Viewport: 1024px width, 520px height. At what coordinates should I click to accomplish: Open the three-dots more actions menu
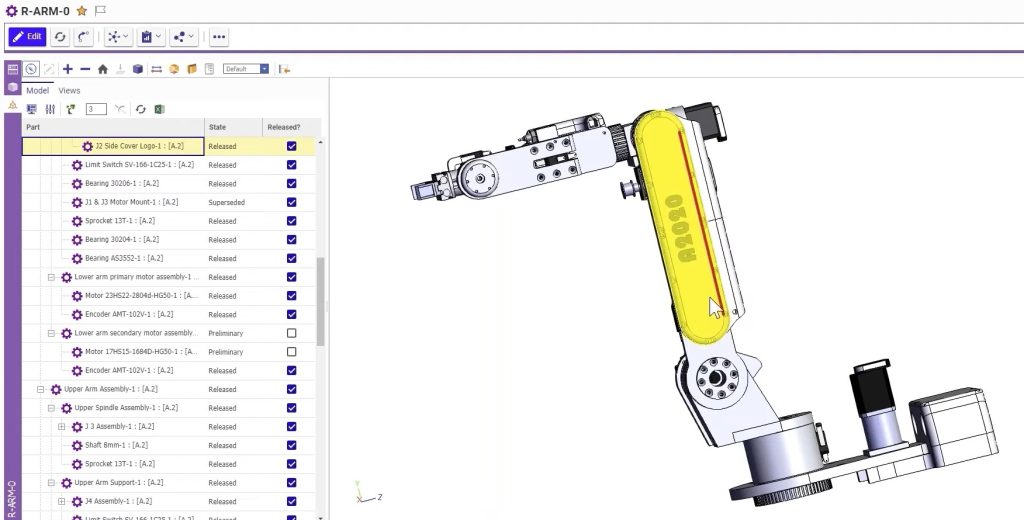(219, 37)
